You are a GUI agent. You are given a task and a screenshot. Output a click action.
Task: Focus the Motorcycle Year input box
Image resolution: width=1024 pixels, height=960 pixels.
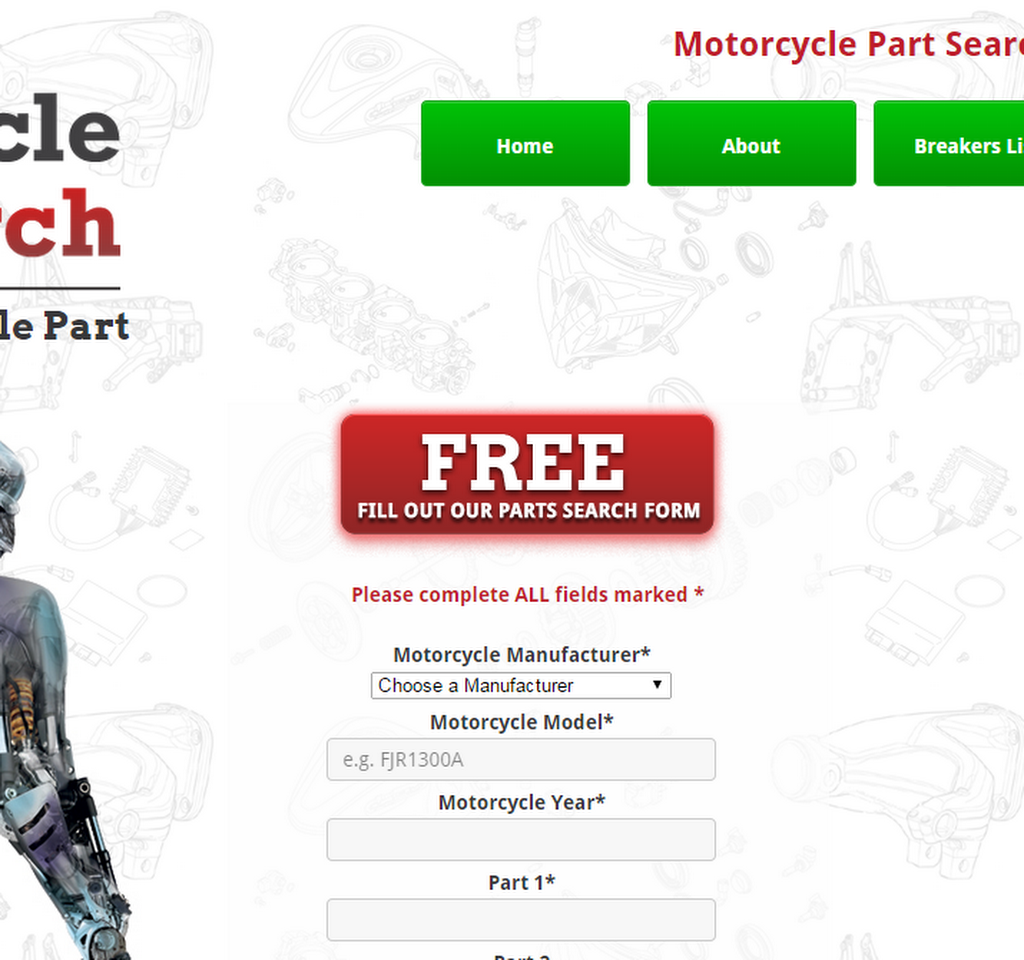click(x=520, y=840)
